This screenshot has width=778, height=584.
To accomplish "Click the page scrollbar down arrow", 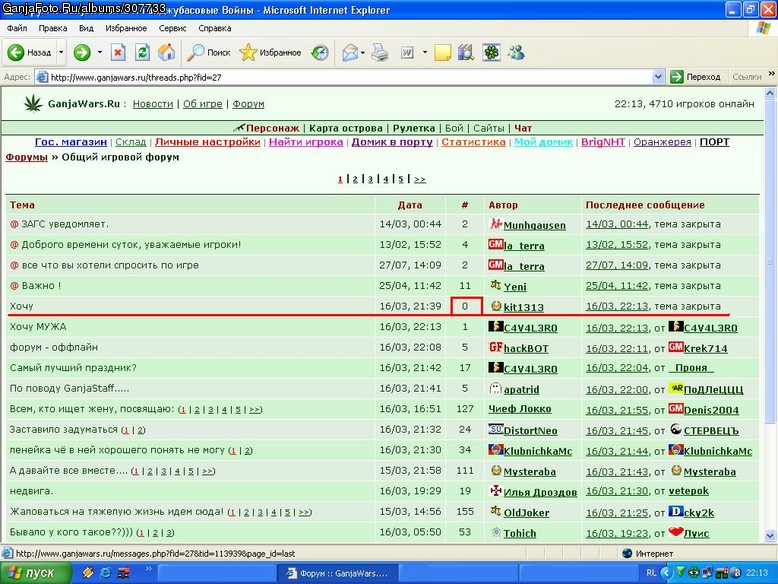I will pos(770,536).
